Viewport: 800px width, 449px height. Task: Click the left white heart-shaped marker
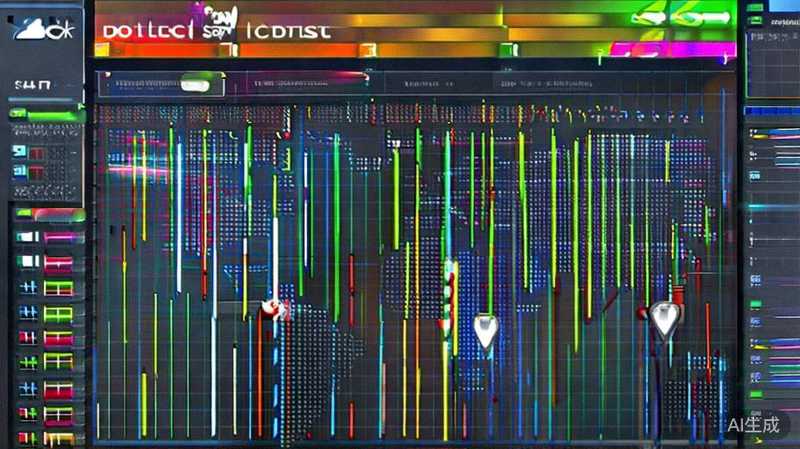[486, 330]
